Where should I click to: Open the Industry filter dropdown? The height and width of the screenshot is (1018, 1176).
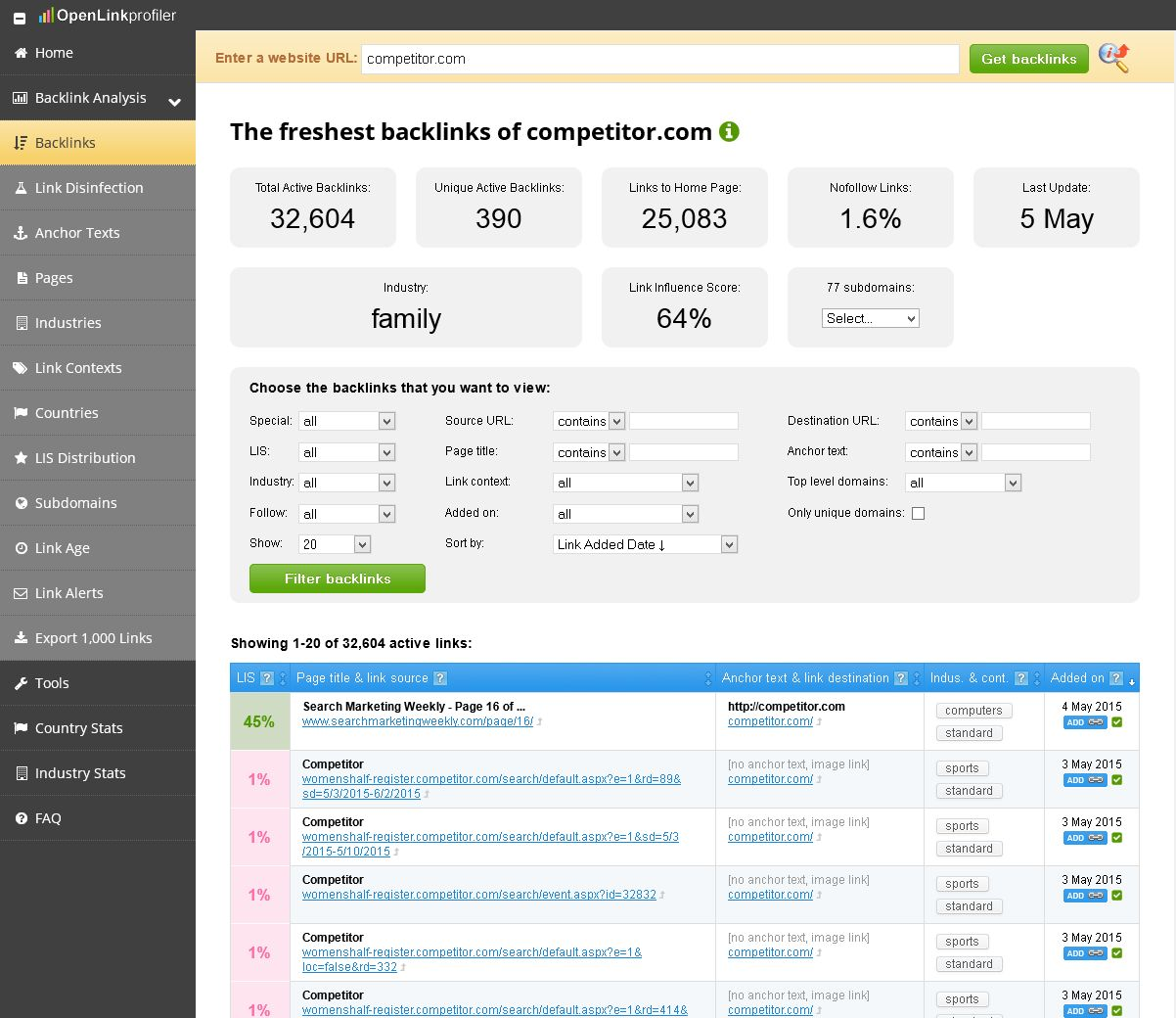pos(347,483)
